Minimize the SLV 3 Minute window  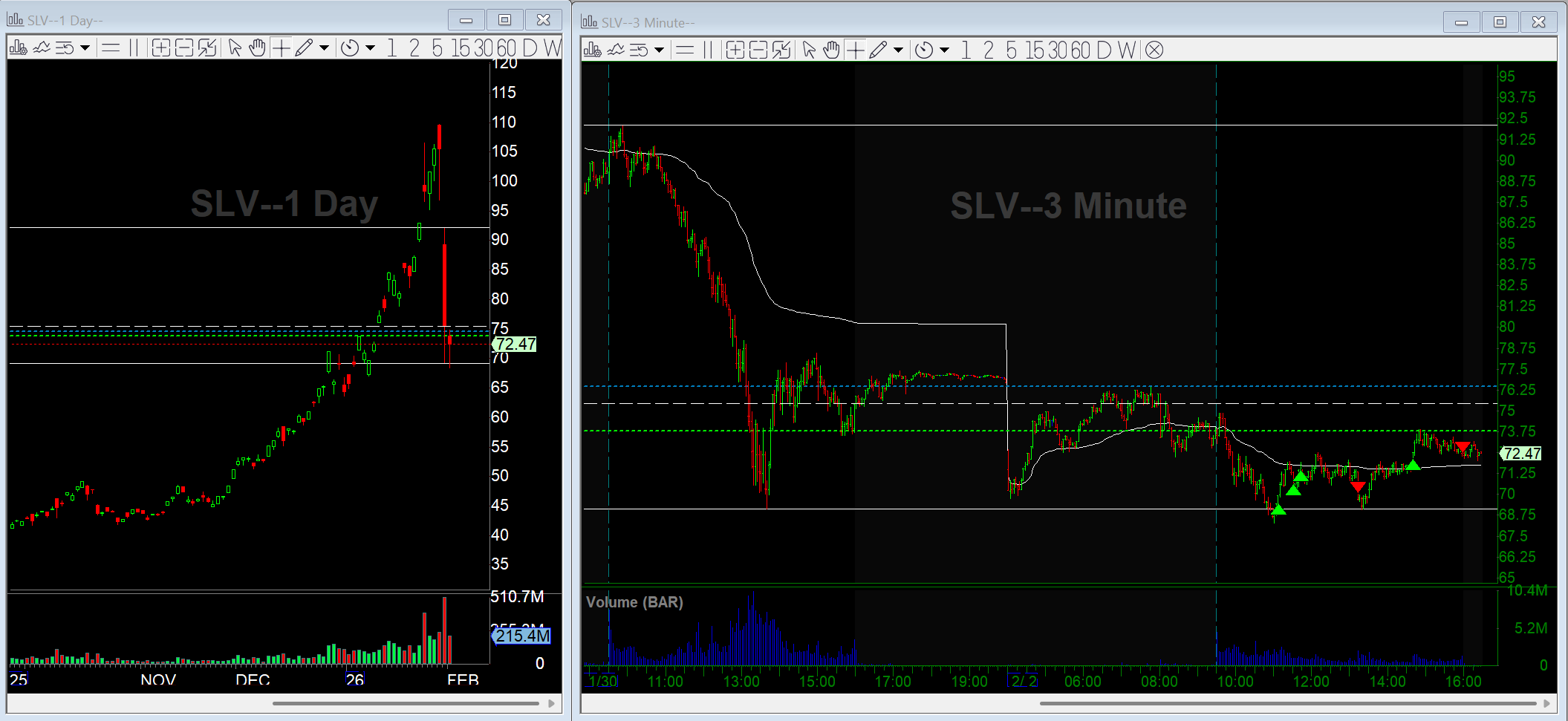1461,22
